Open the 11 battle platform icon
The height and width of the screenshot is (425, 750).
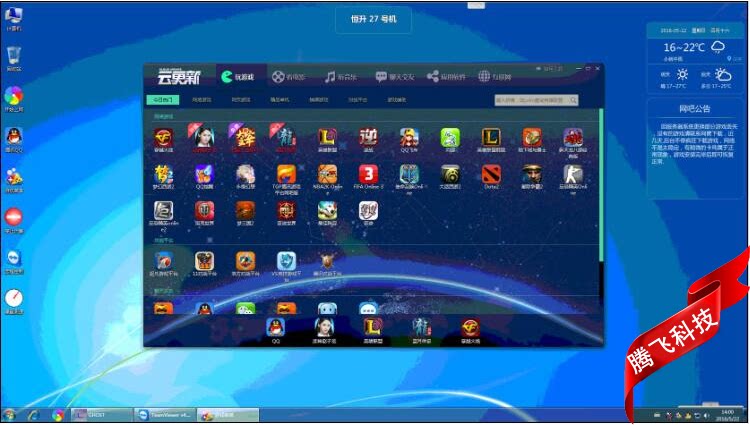tap(204, 264)
